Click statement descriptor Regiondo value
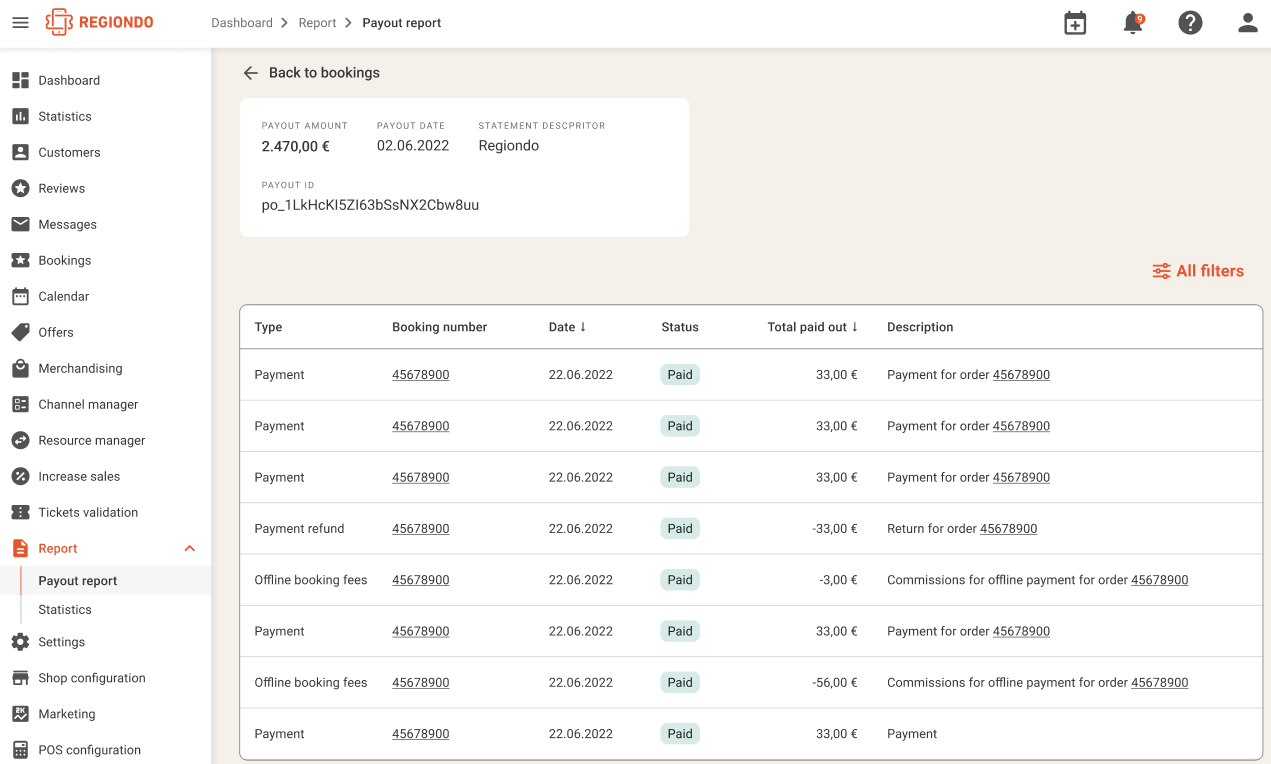Viewport: 1271px width, 764px height. (x=508, y=146)
